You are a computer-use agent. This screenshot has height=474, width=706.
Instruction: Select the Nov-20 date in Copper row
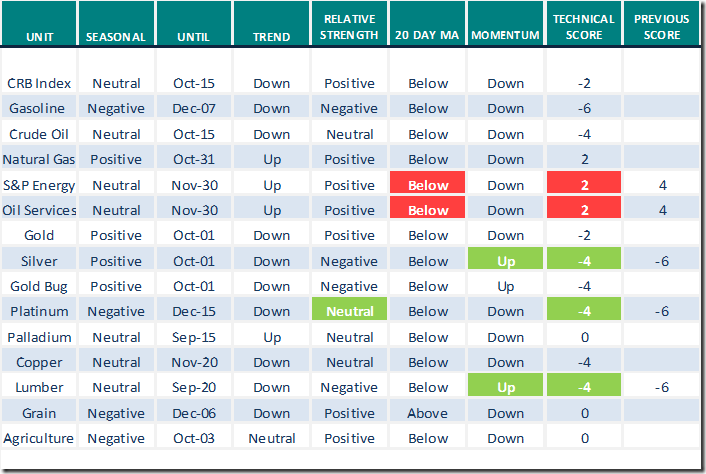193,362
